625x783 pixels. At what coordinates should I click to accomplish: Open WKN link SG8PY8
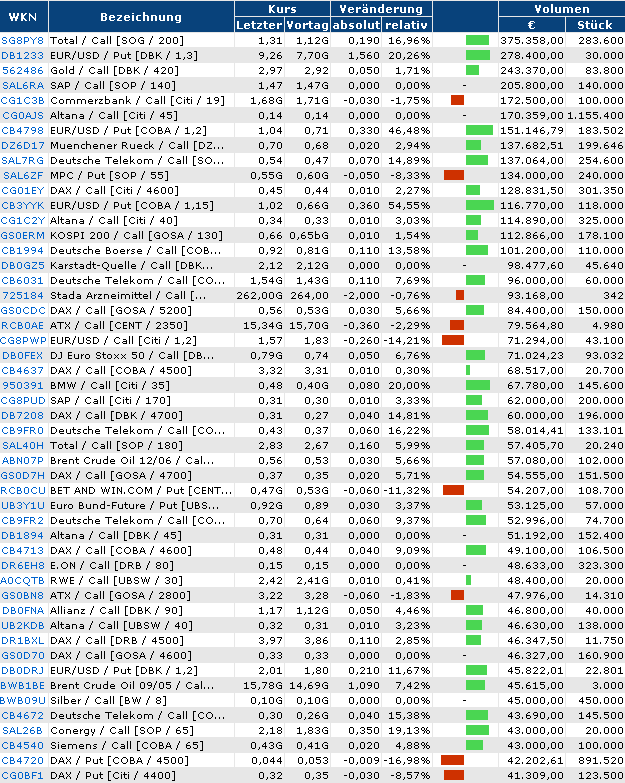[x=22, y=40]
